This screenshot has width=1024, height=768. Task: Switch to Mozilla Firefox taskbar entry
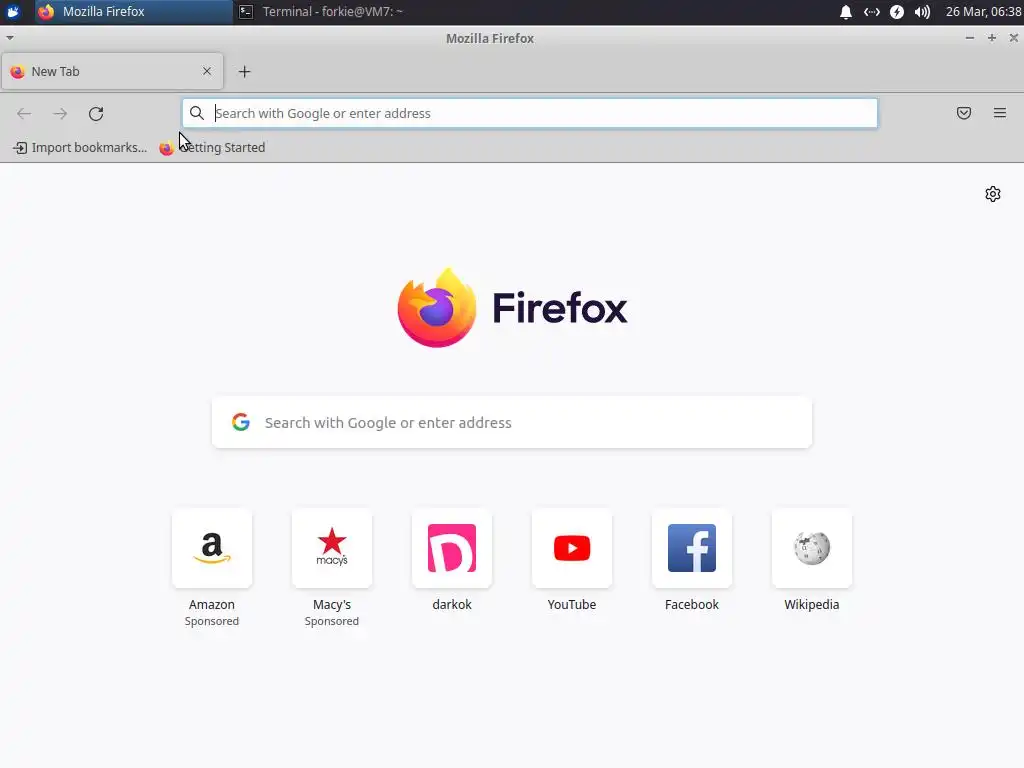[x=134, y=12]
